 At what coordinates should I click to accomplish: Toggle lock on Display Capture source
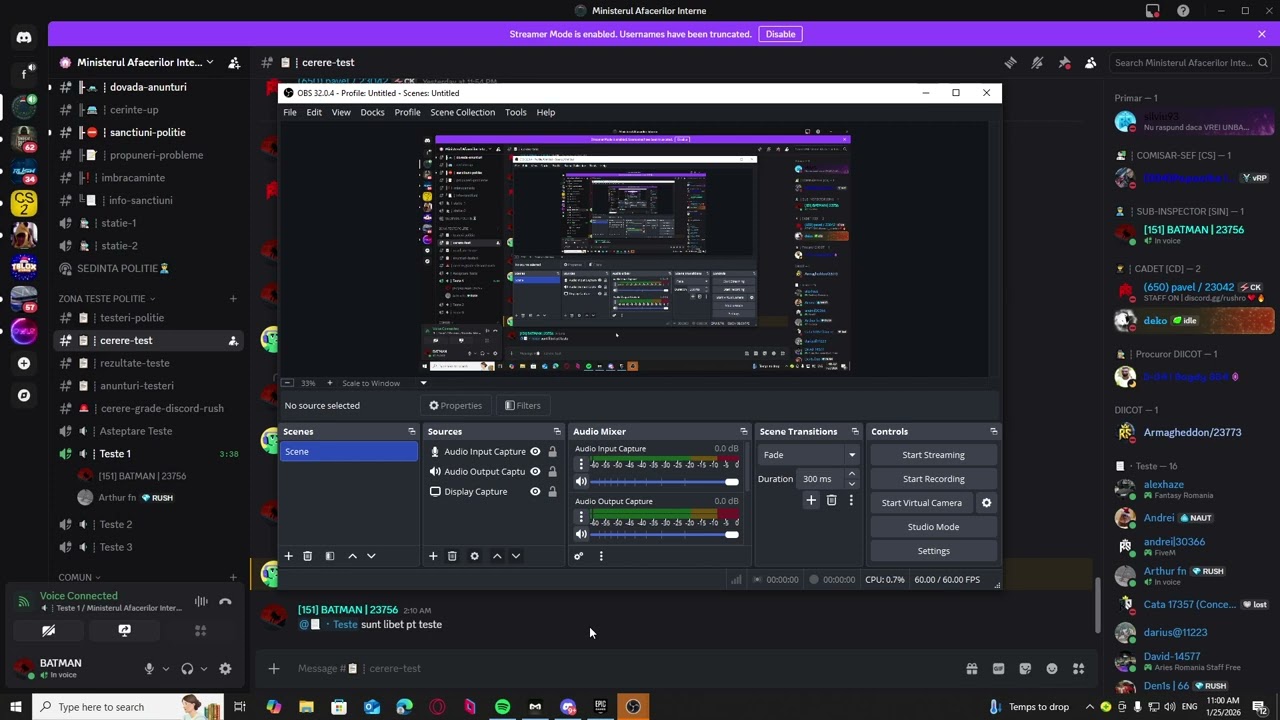(552, 492)
